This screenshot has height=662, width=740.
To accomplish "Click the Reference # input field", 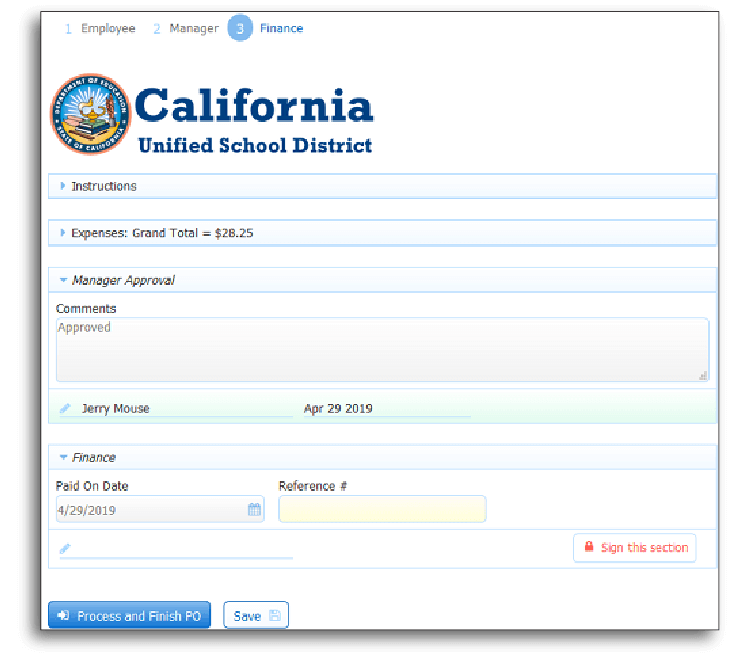I will click(x=382, y=509).
